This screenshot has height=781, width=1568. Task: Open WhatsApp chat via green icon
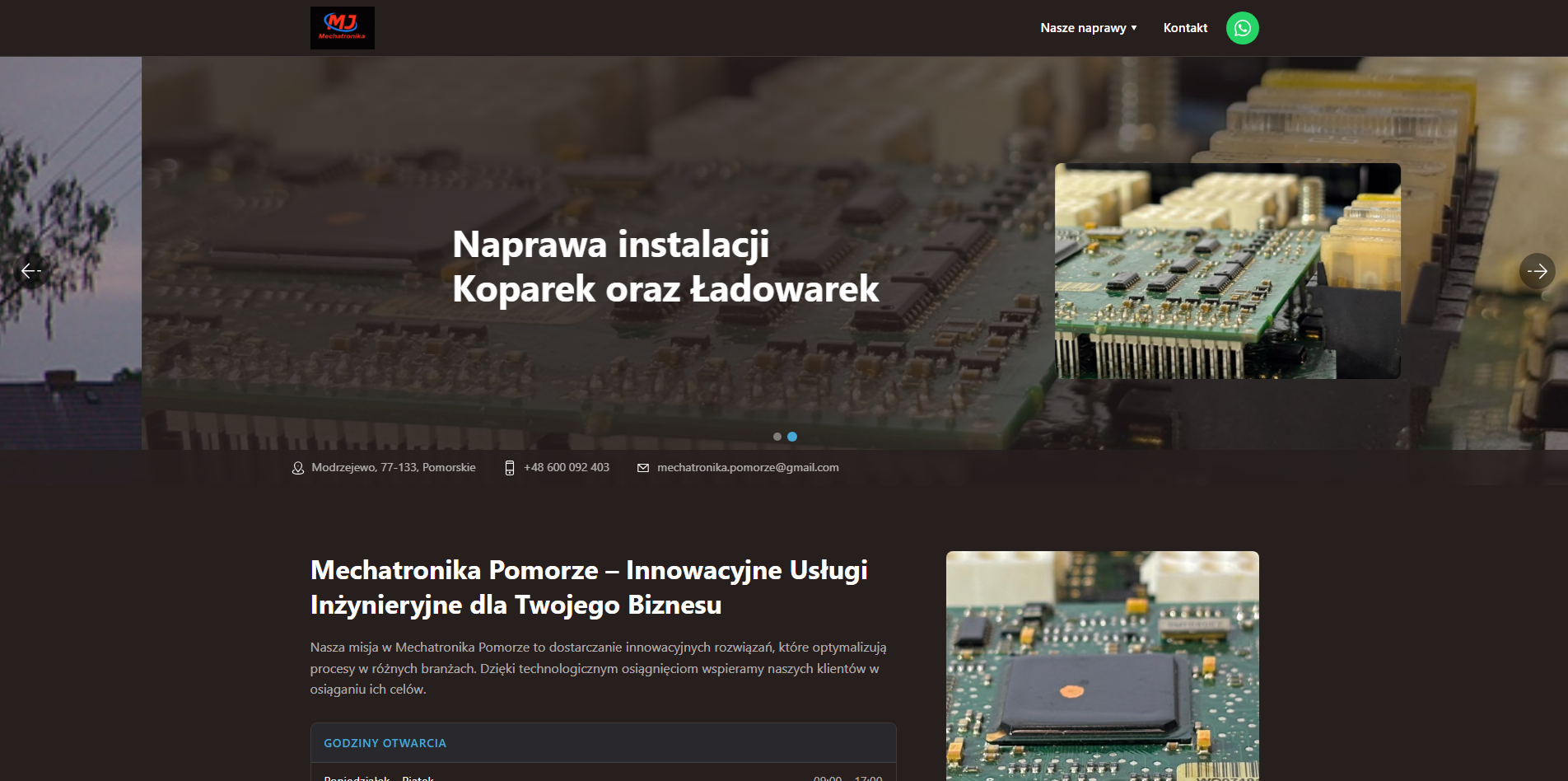coord(1242,28)
